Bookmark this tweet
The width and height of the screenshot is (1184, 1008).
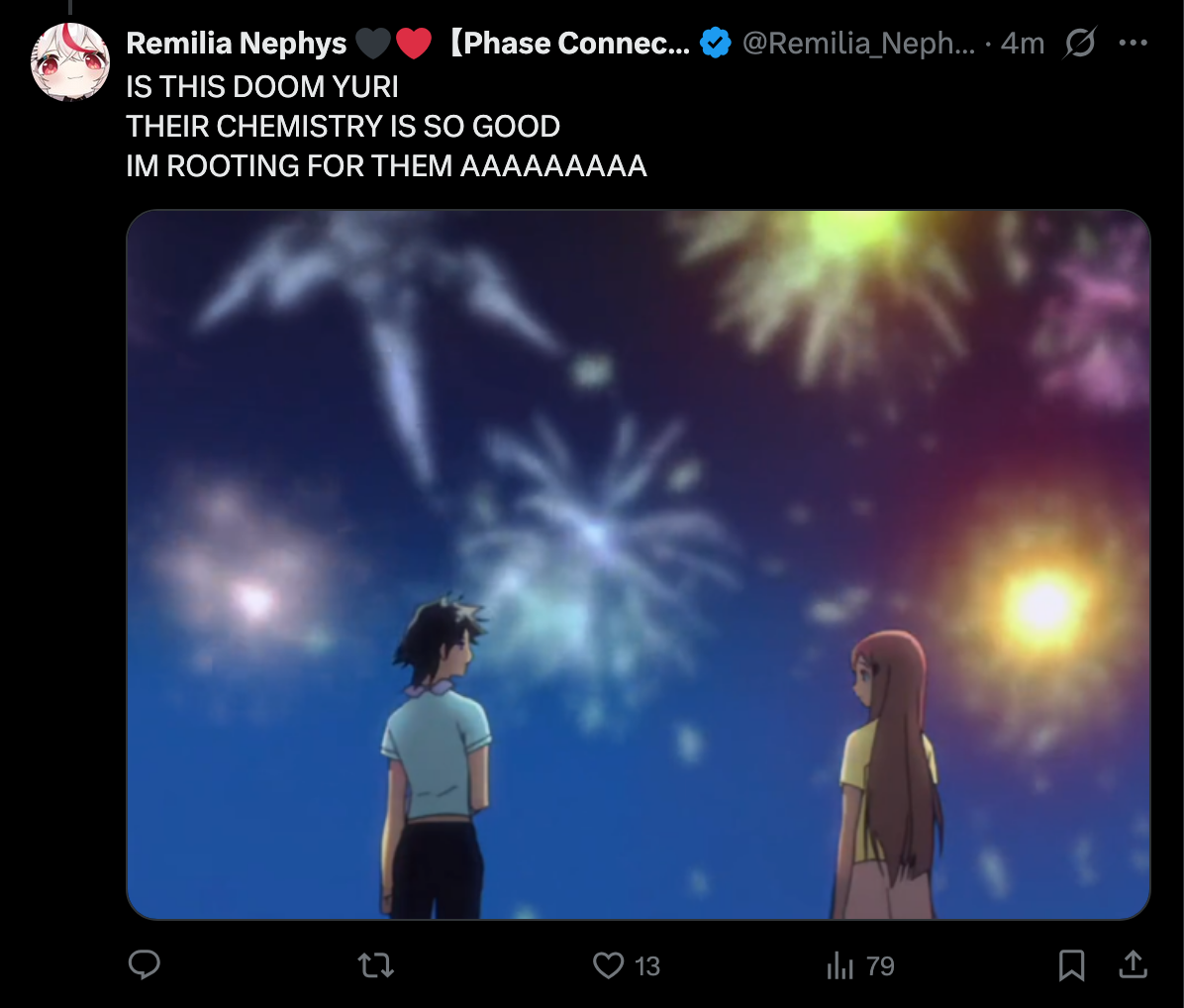click(1071, 965)
